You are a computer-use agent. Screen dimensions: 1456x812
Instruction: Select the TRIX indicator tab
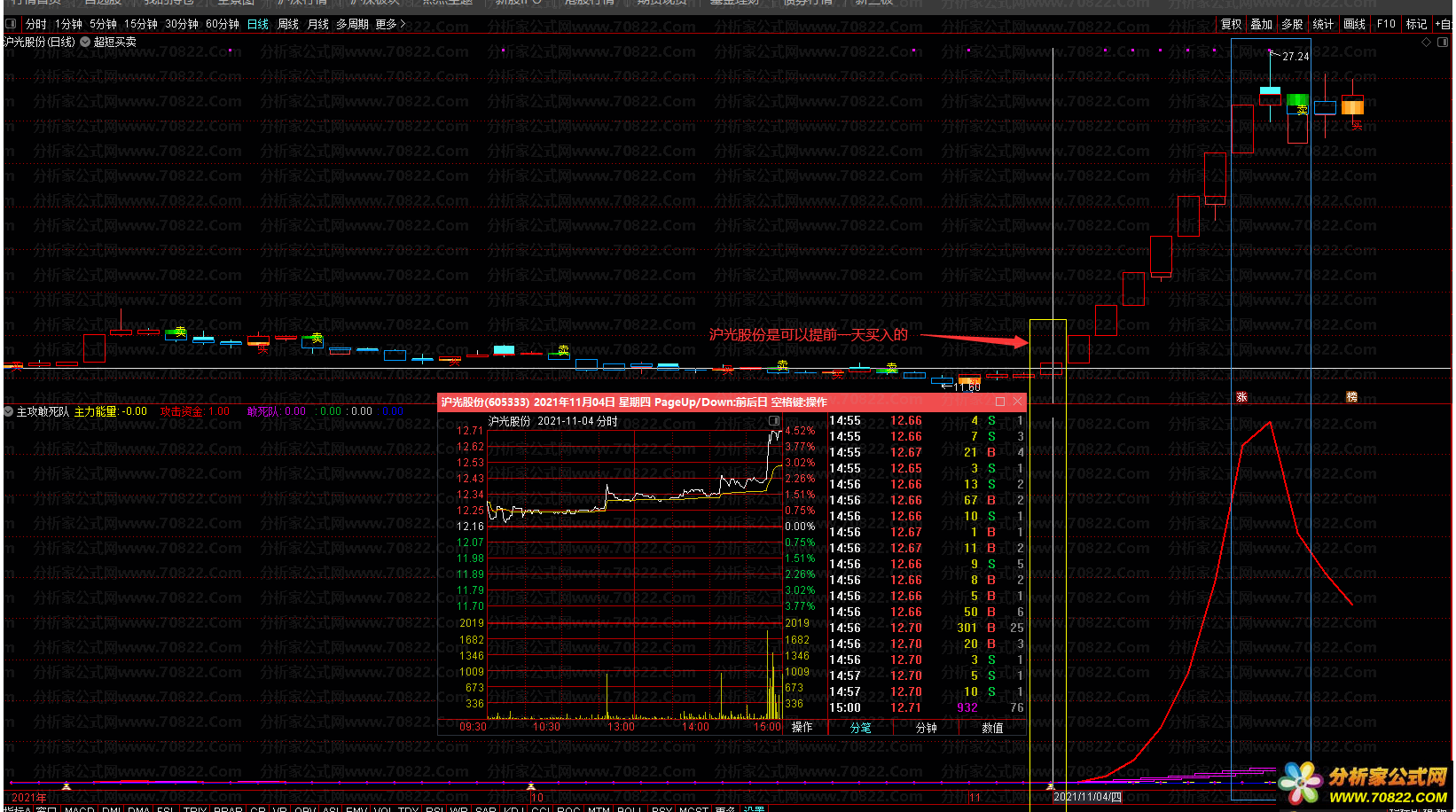[x=194, y=808]
